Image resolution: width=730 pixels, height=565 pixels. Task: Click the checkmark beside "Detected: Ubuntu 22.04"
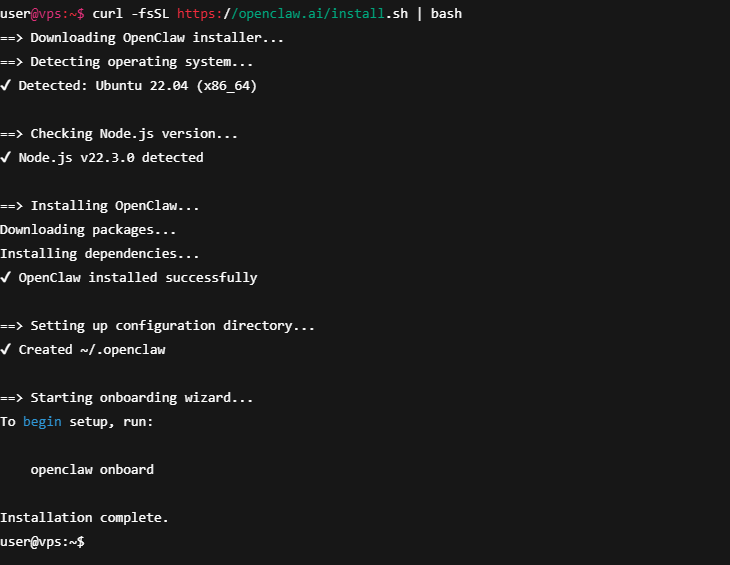tap(6, 86)
